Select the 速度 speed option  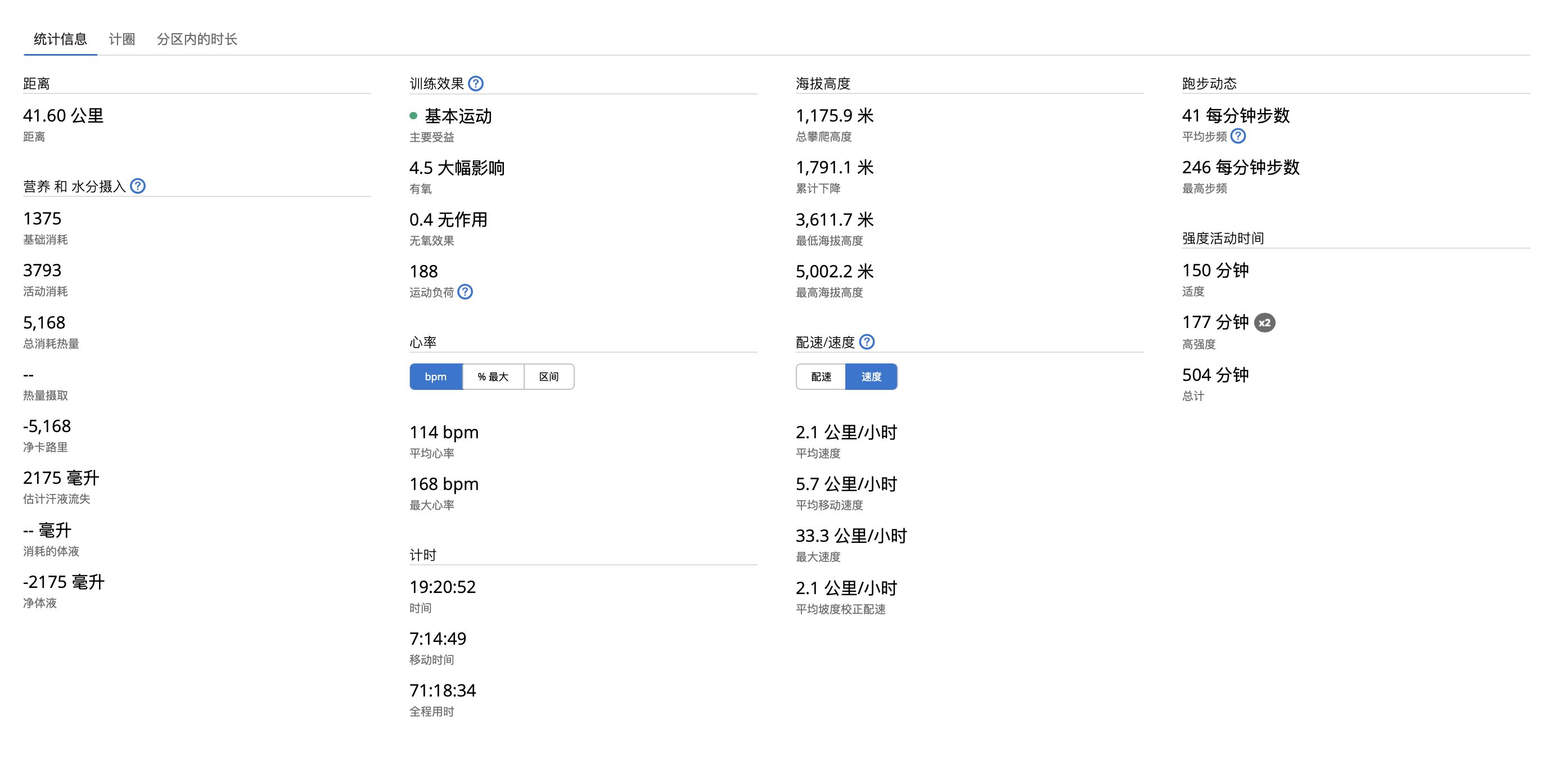tap(871, 376)
